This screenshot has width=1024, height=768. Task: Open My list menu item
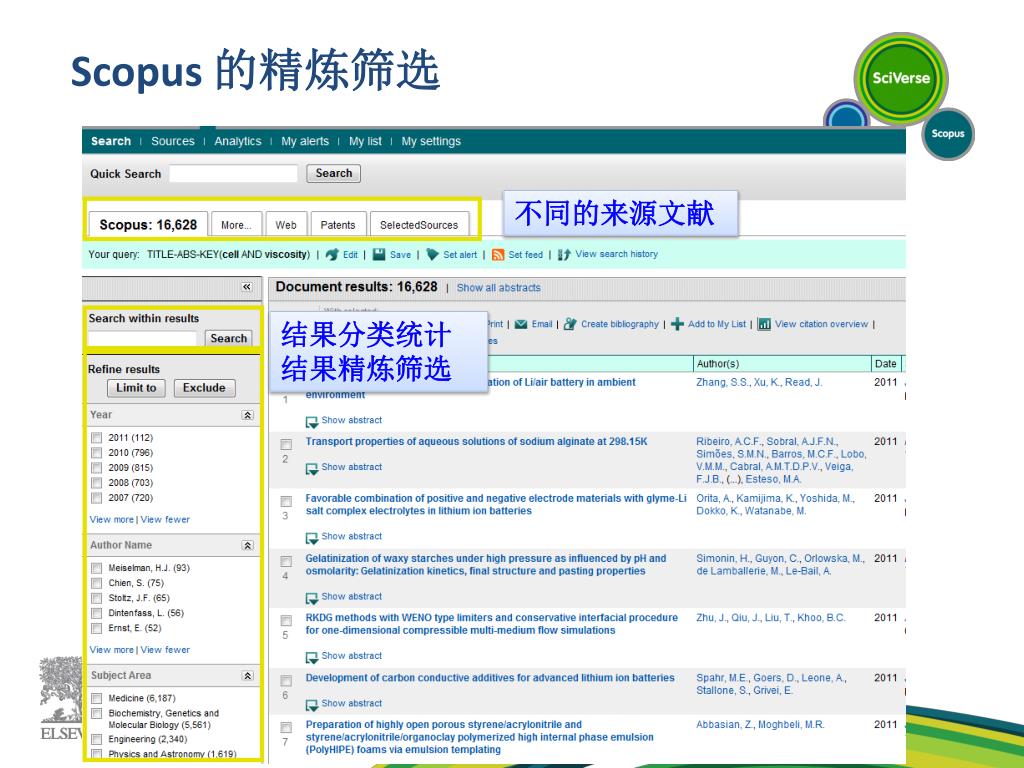click(365, 141)
